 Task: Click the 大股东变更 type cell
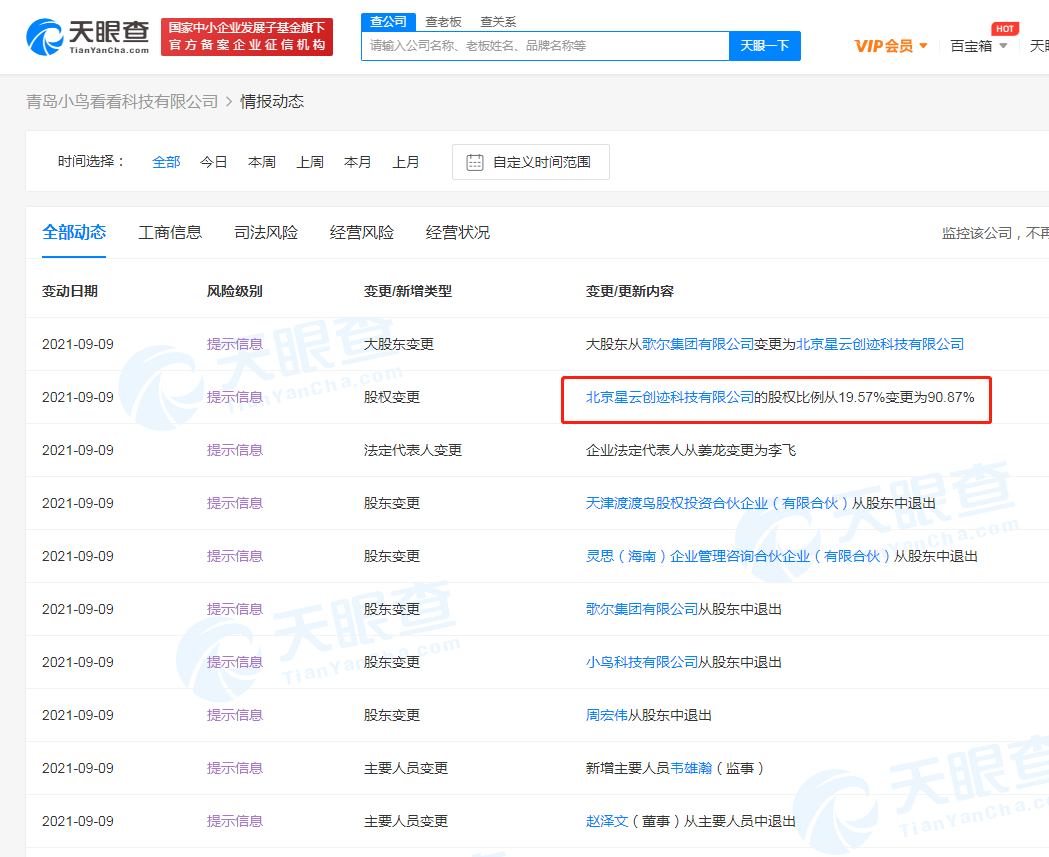(x=399, y=344)
